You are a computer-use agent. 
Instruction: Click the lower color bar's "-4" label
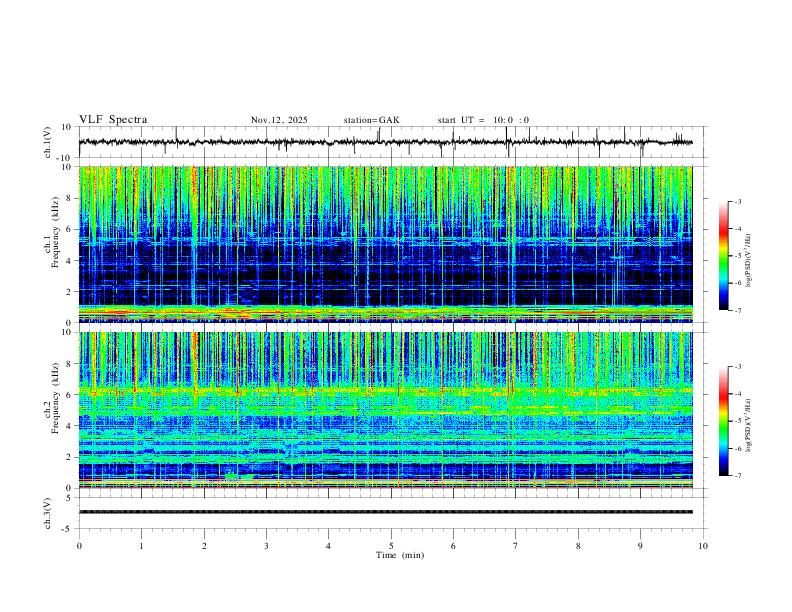737,393
